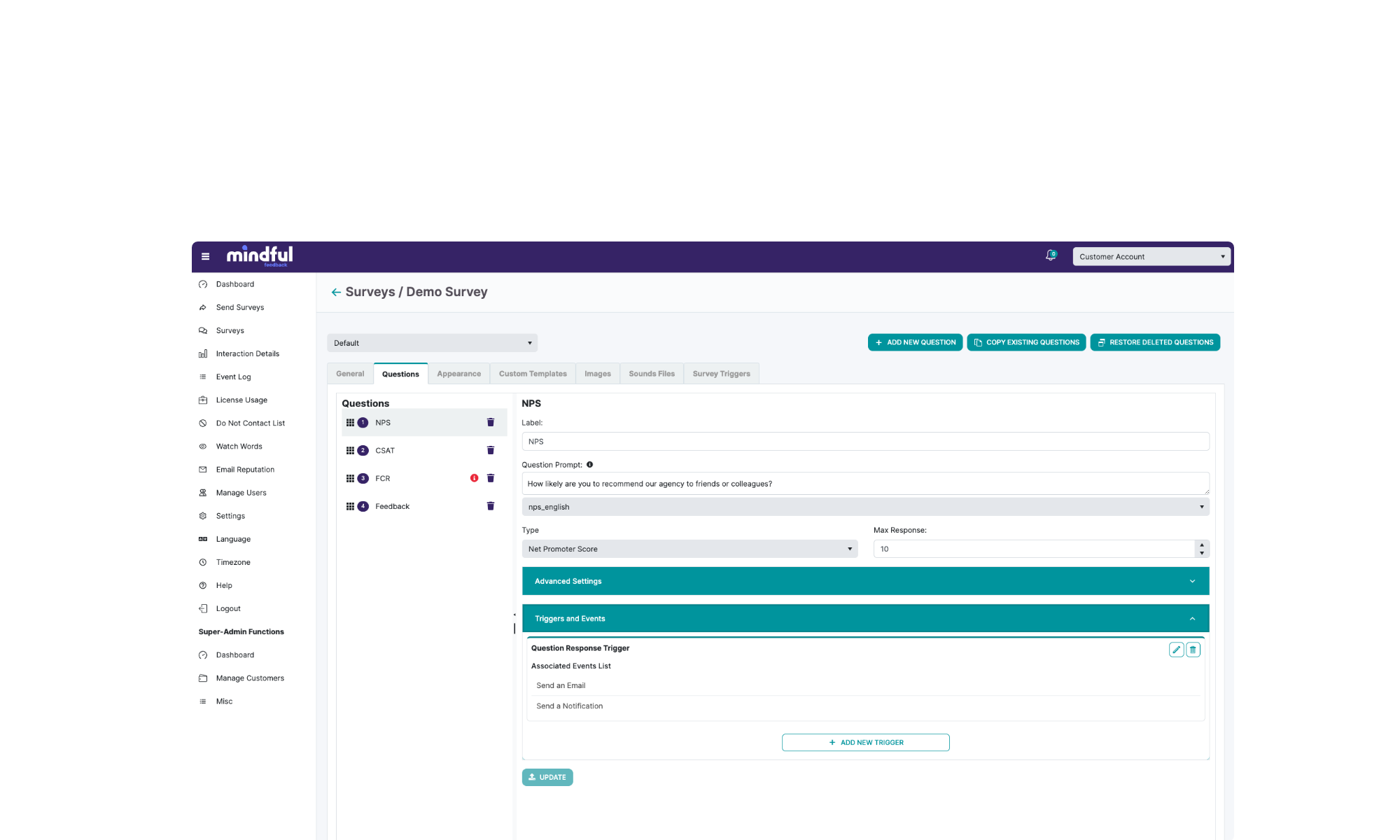Click the back arrow beside Surveys

[336, 292]
